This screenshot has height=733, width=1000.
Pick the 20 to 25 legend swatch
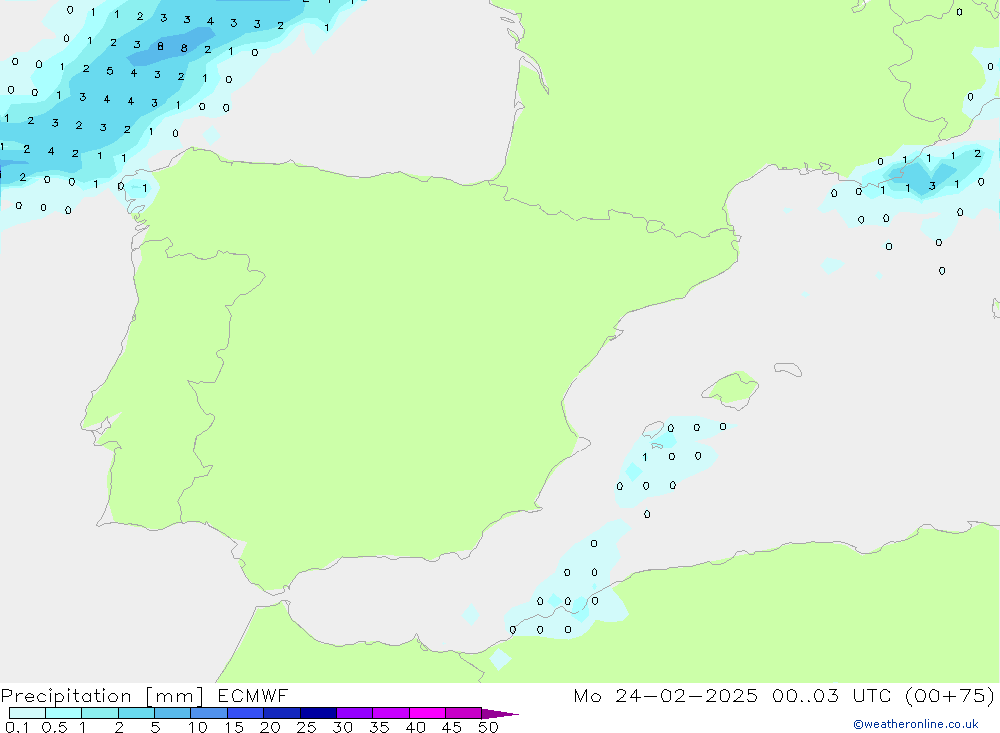282,713
